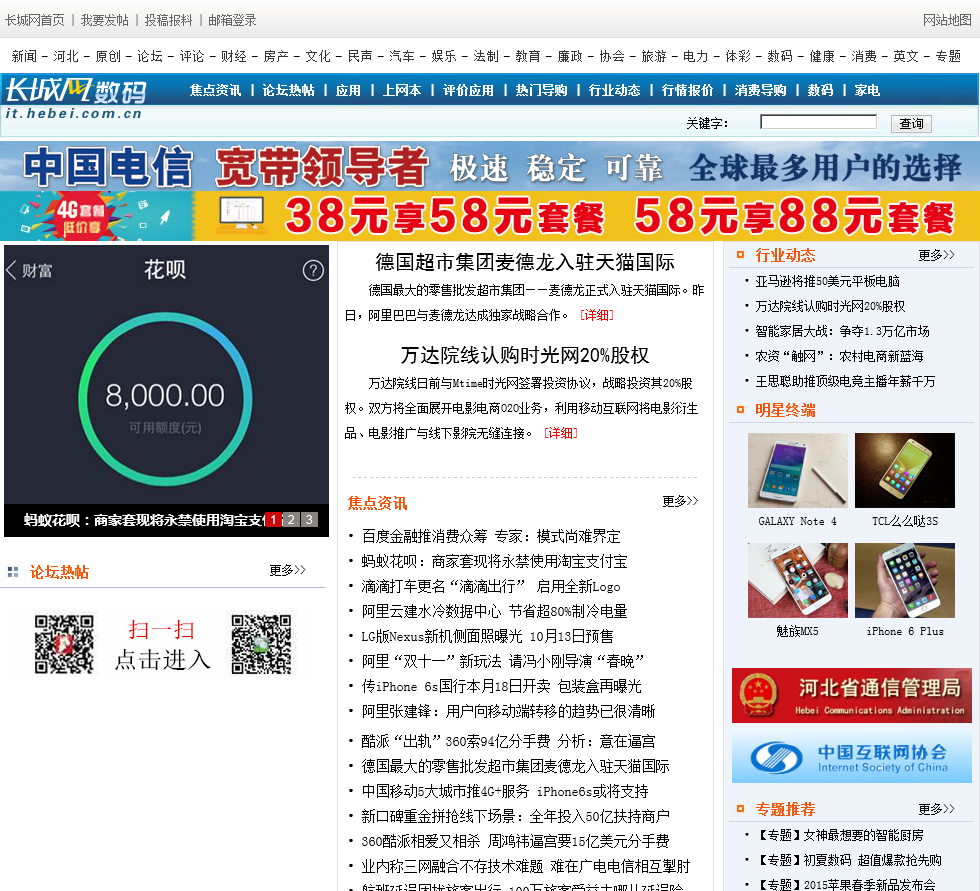Image resolution: width=980 pixels, height=891 pixels.
Task: Open 滴滴打车更名"滴滴出行" article
Action: click(x=491, y=586)
